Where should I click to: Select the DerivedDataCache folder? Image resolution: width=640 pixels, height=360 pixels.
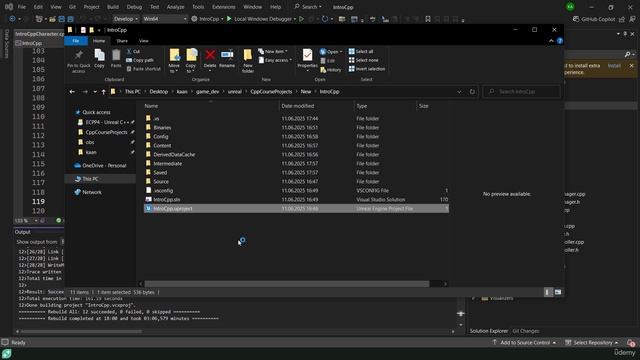(174, 155)
